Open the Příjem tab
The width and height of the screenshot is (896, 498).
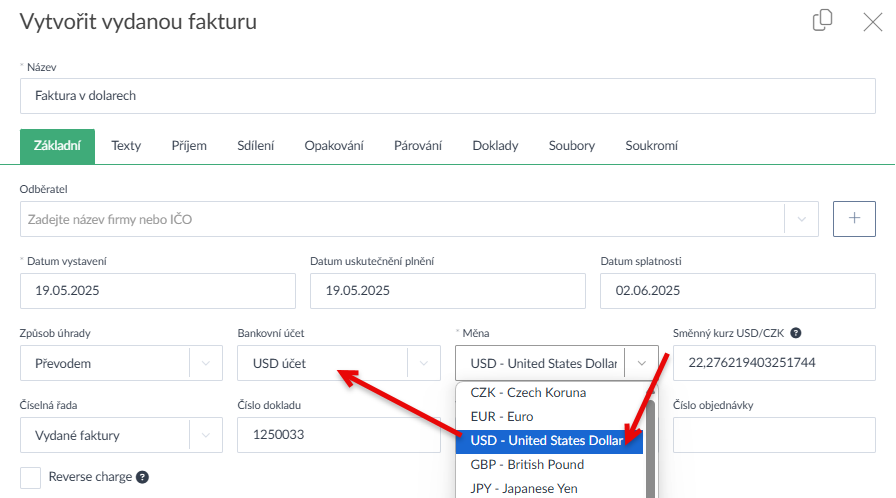pos(188,146)
